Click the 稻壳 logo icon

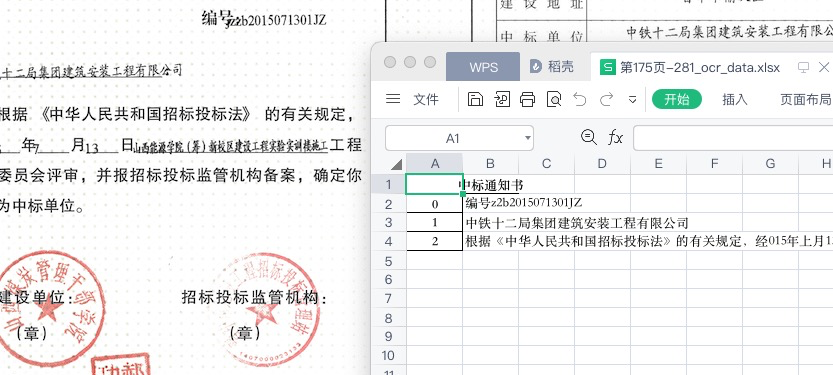(x=536, y=66)
